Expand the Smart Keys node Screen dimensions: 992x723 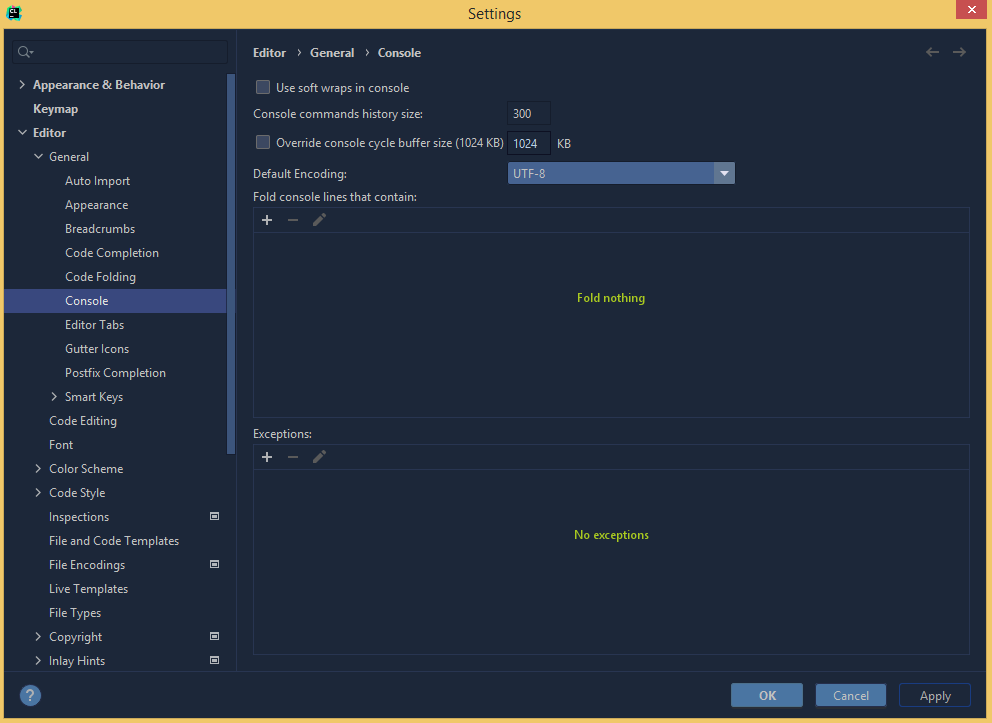pyautogui.click(x=54, y=397)
